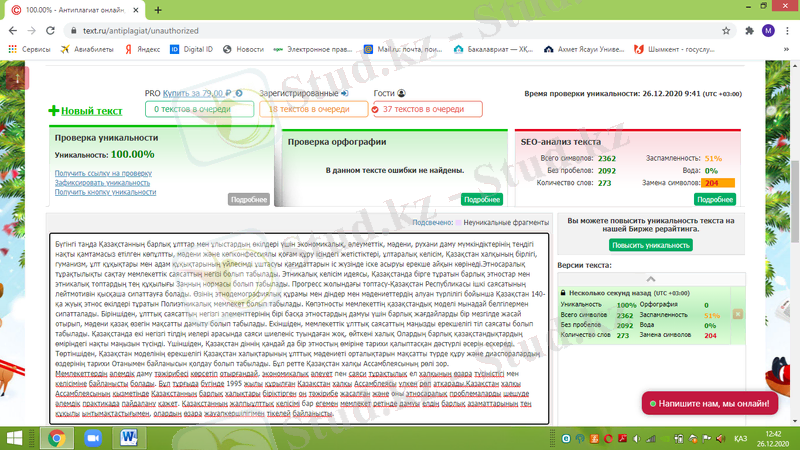The width and height of the screenshot is (800, 450).
Task: Click Получить кнопку уникальности link
Action: click(105, 192)
